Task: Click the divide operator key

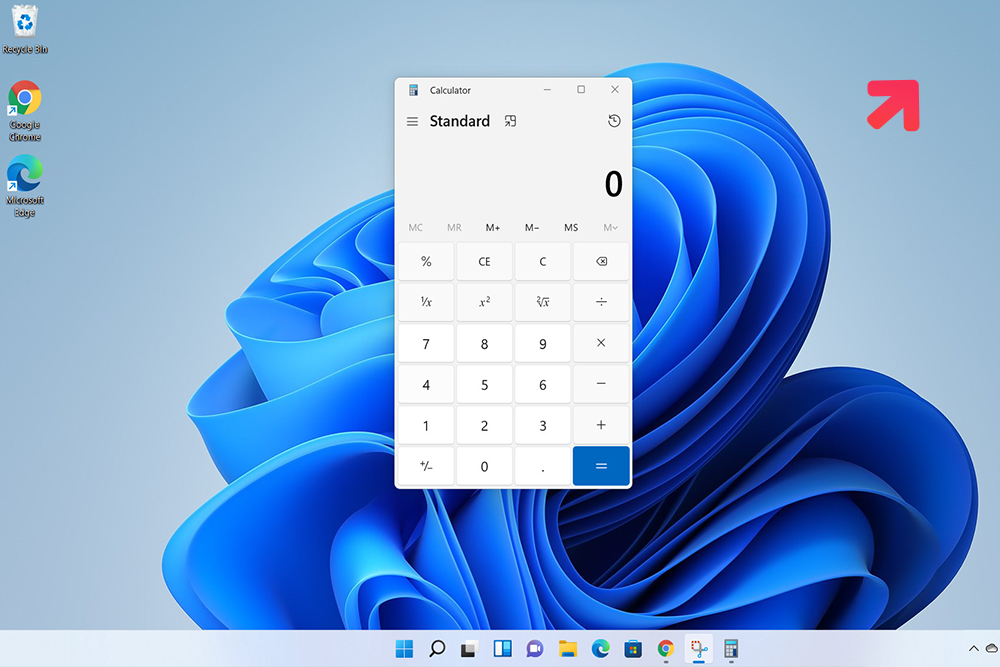Action: [x=601, y=302]
